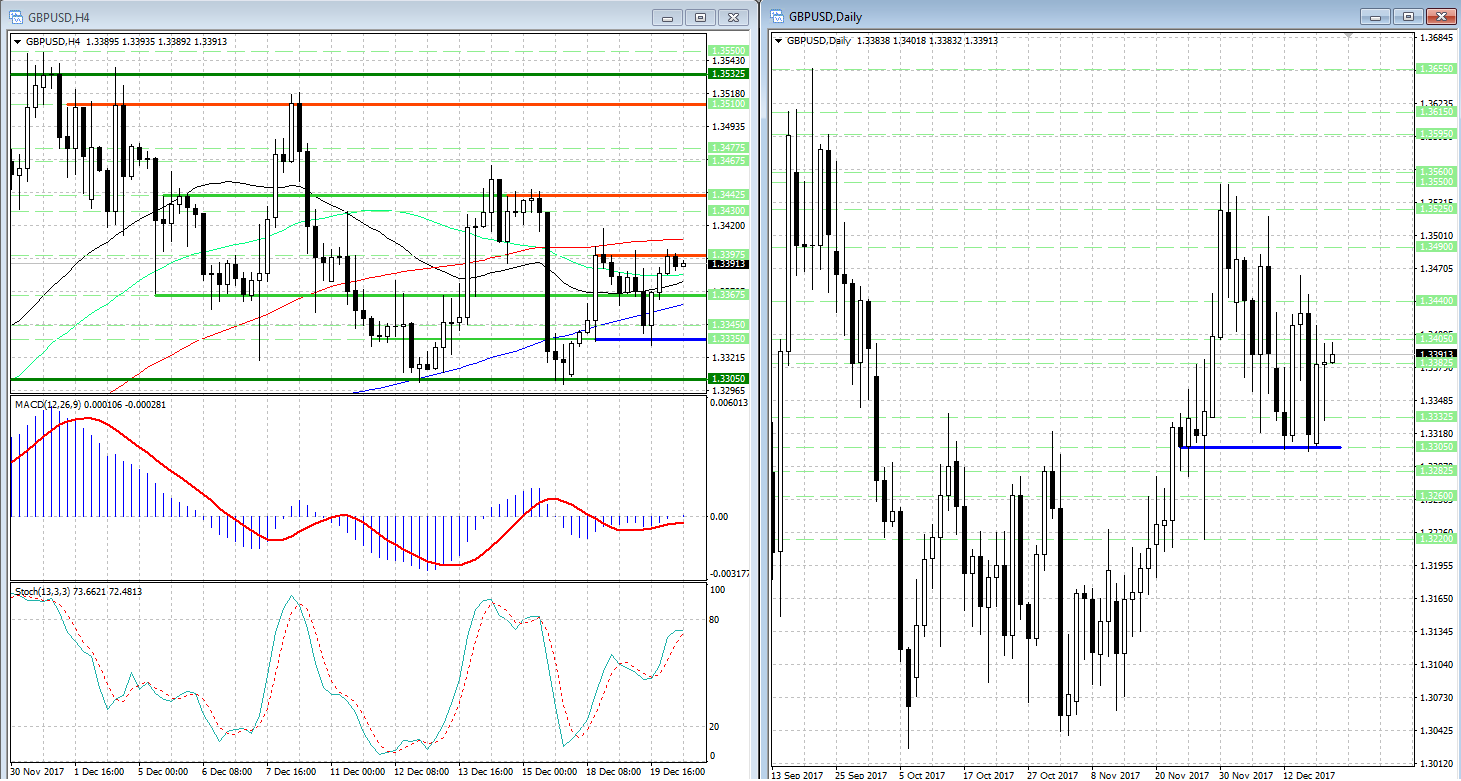
Task: Expand the GBPUSD,H4 chart arrow menu
Action: (x=18, y=41)
